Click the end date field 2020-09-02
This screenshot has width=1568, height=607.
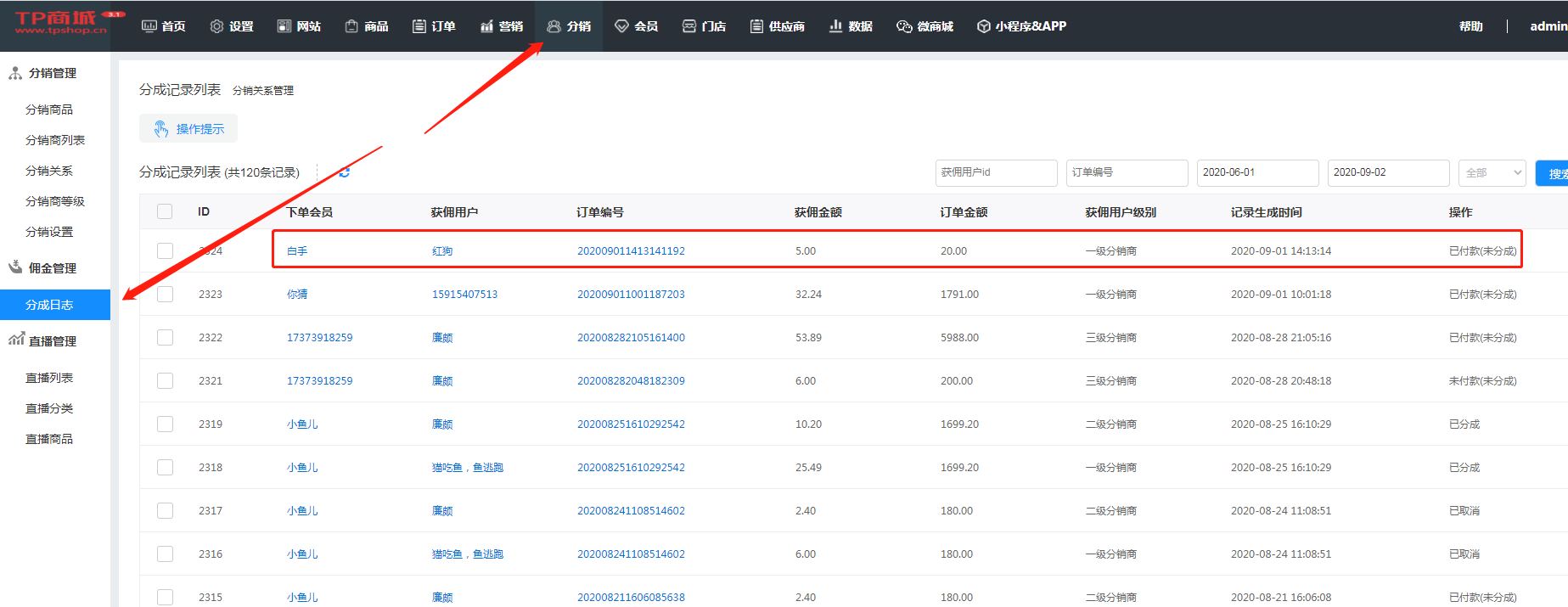(1389, 172)
